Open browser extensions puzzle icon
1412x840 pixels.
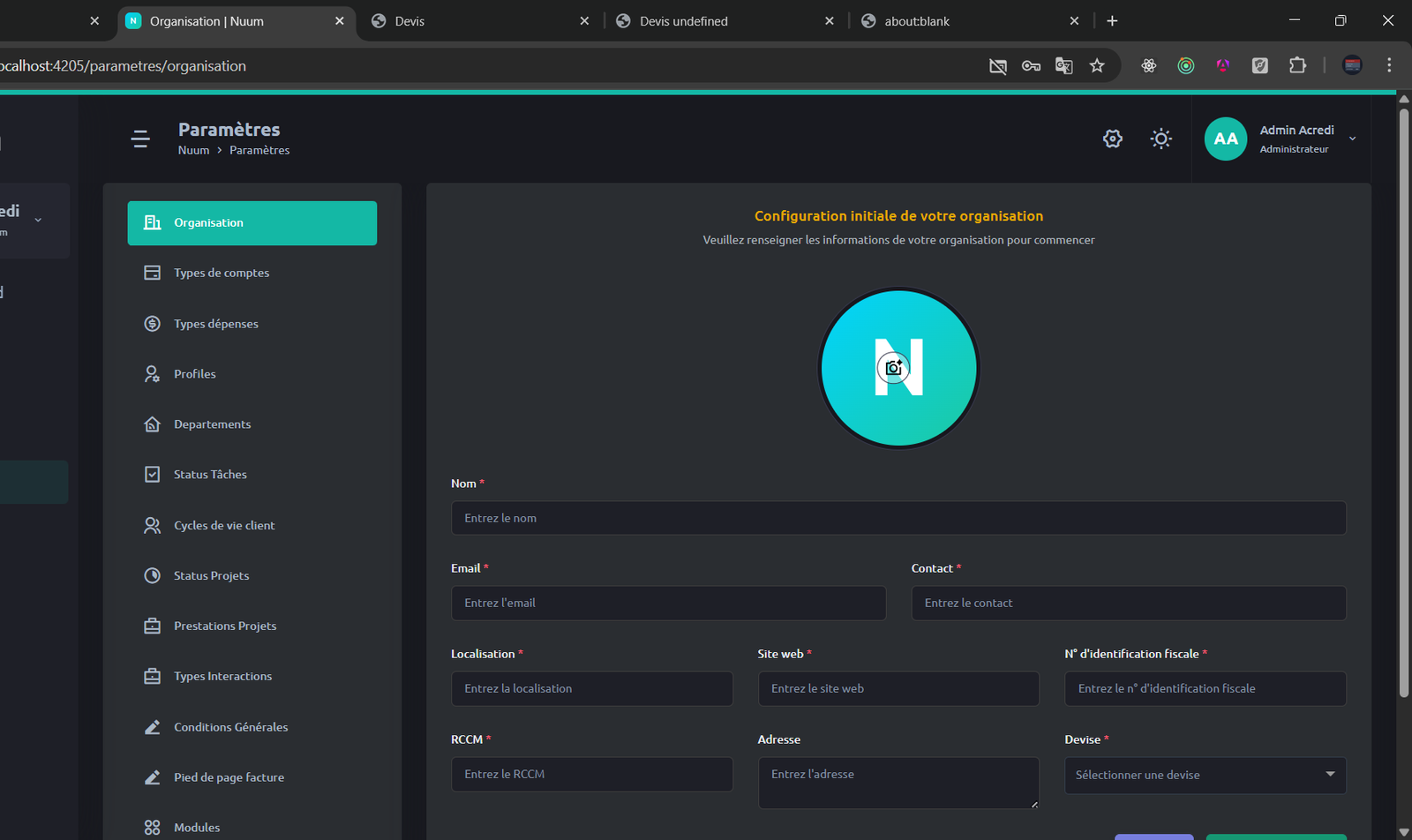(x=1297, y=65)
